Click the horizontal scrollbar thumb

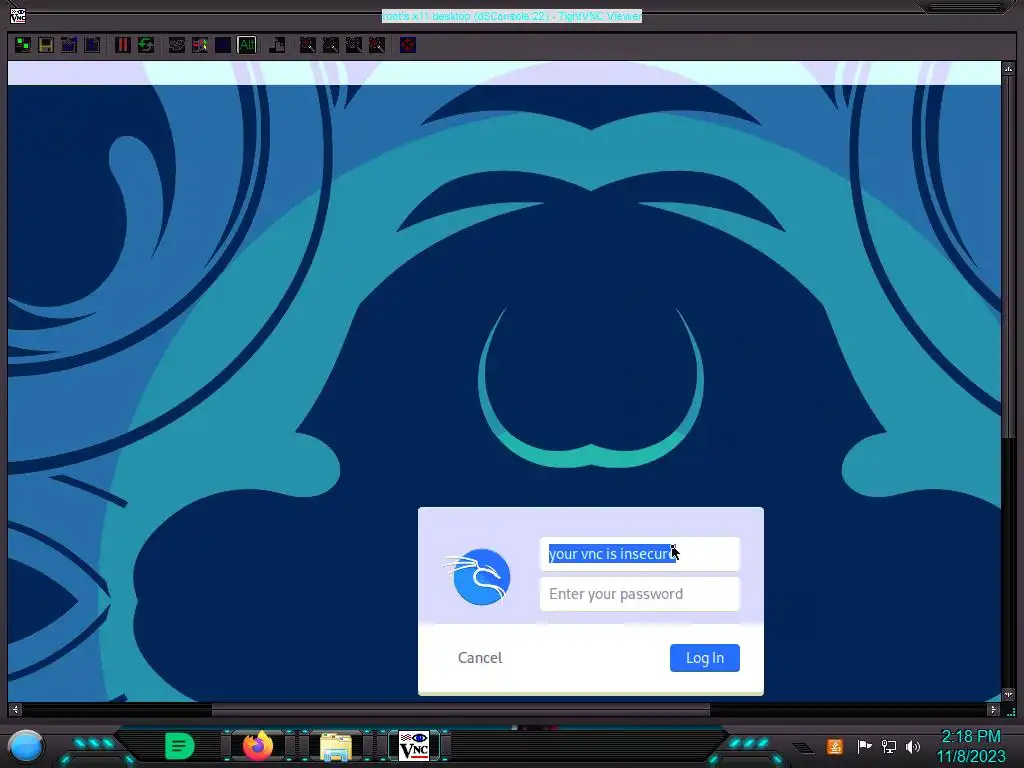pyautogui.click(x=460, y=709)
